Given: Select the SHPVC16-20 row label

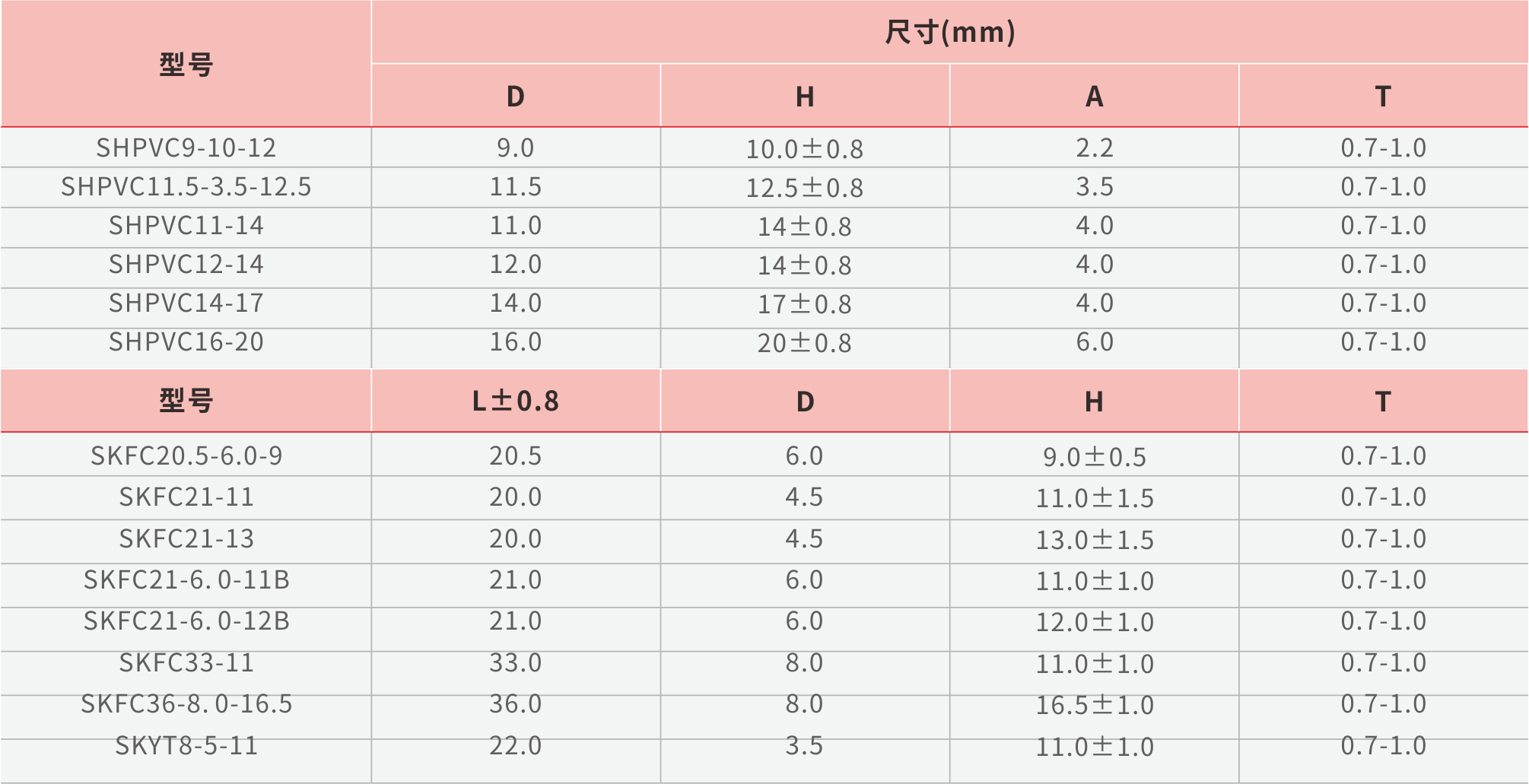Looking at the screenshot, I should 186,342.
